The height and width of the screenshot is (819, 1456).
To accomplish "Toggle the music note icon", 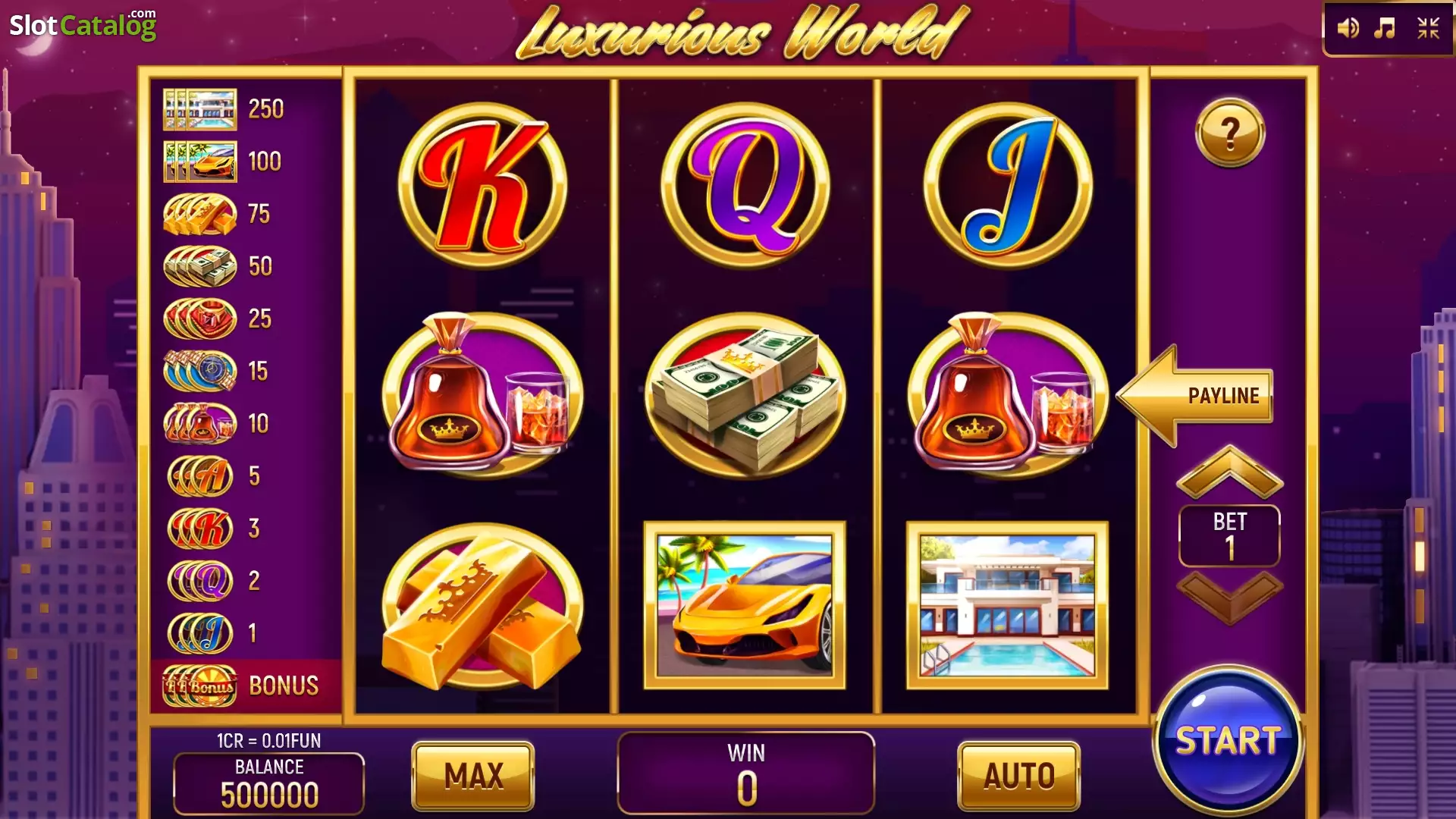I will point(1385,29).
